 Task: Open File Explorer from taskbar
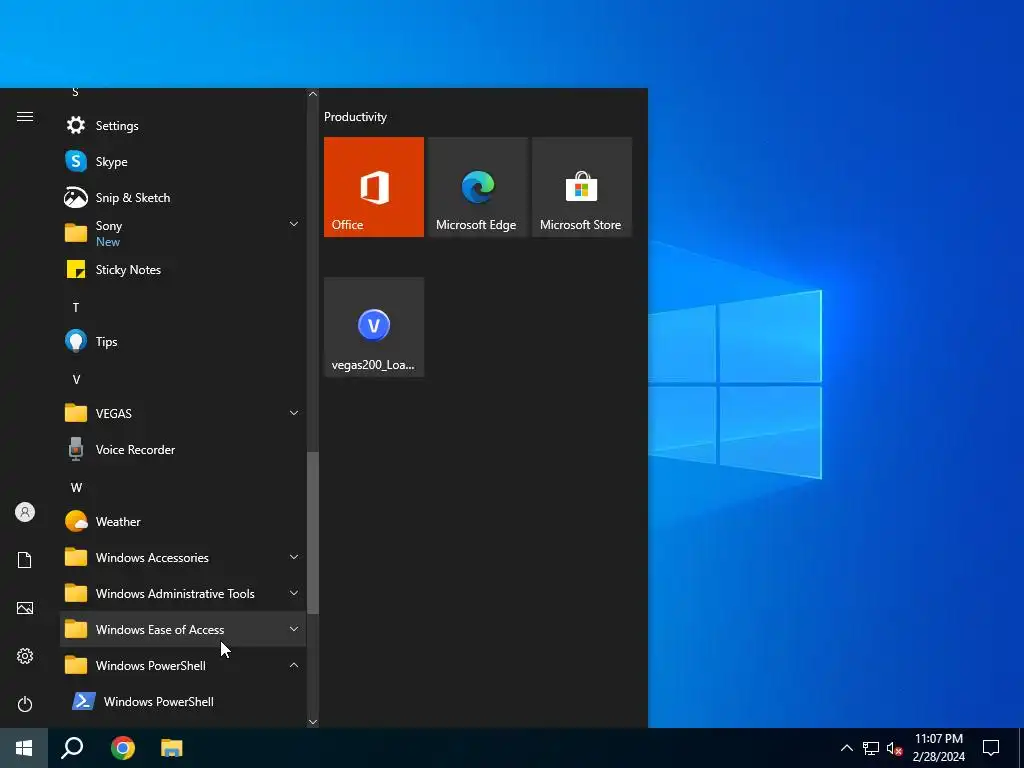coord(172,748)
